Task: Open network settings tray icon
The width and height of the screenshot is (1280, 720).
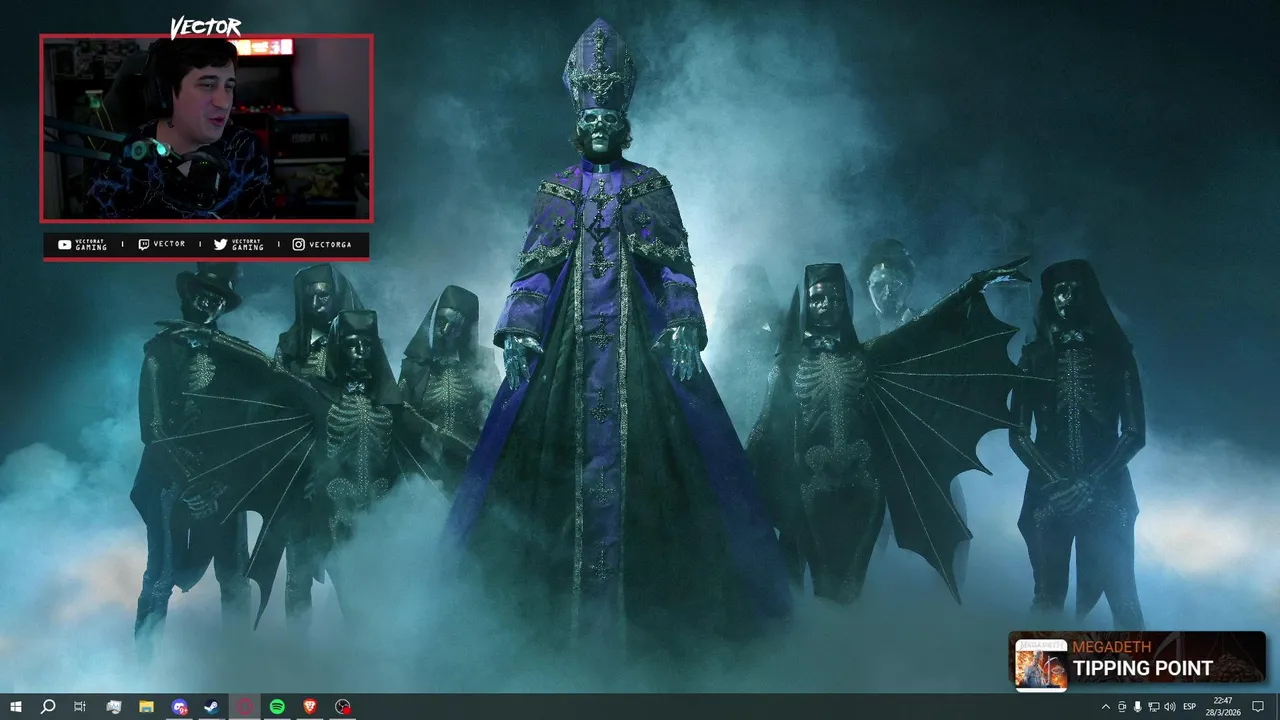Action: pyautogui.click(x=1153, y=707)
